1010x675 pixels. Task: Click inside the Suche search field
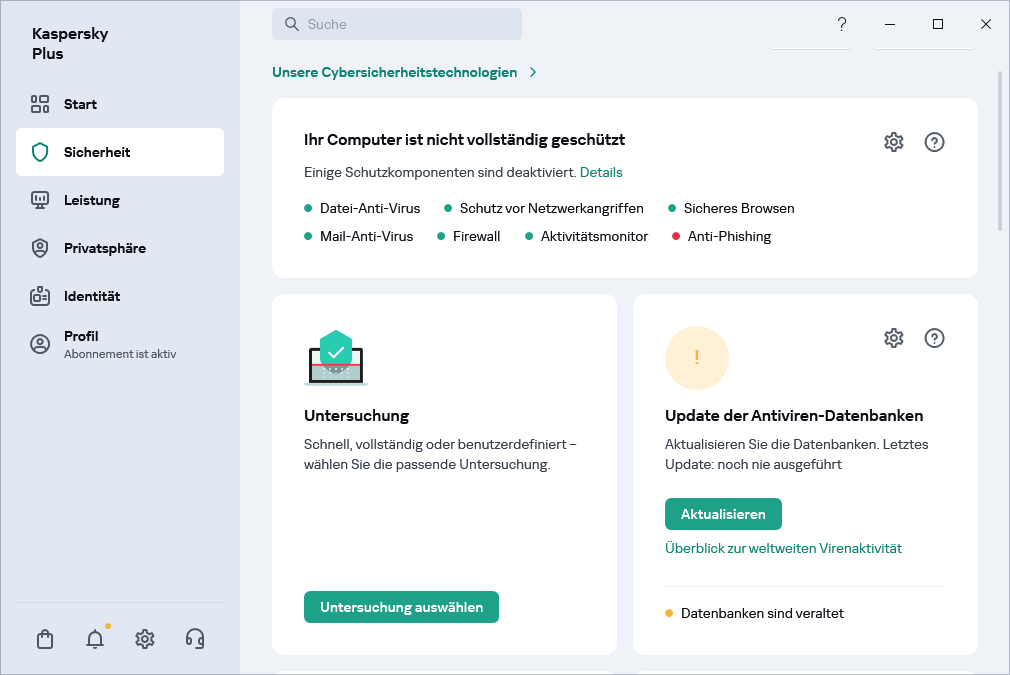pos(397,23)
